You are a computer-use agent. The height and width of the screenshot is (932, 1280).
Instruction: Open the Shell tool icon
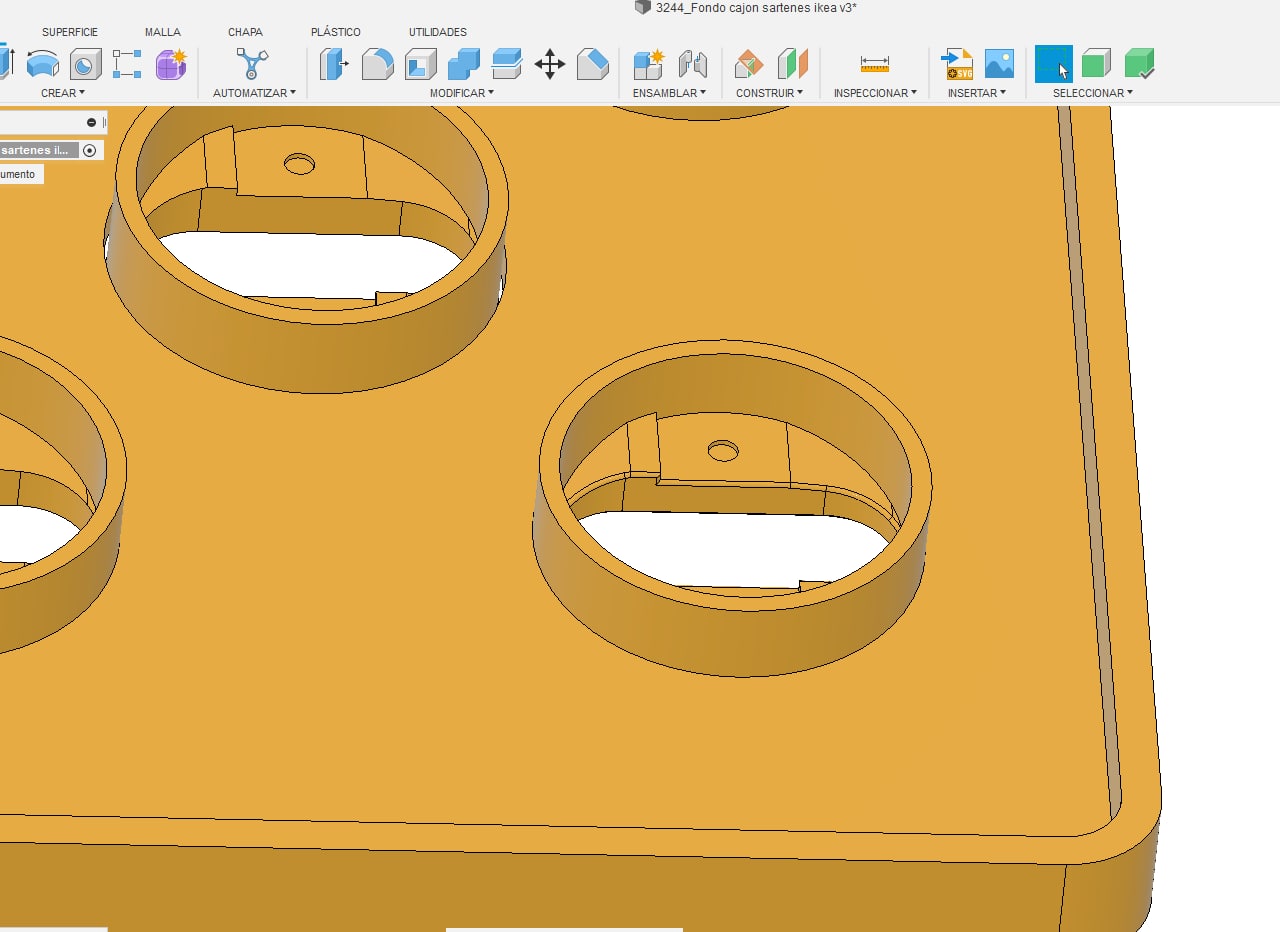(x=420, y=64)
